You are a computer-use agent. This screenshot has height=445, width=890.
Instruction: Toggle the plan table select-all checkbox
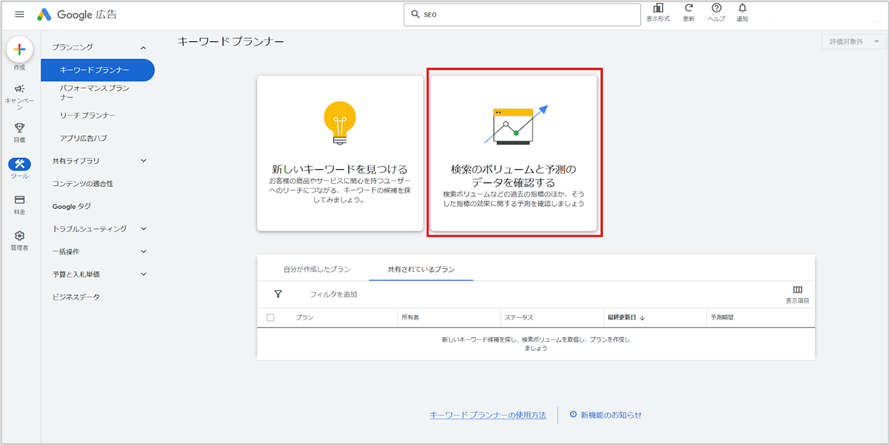(270, 318)
